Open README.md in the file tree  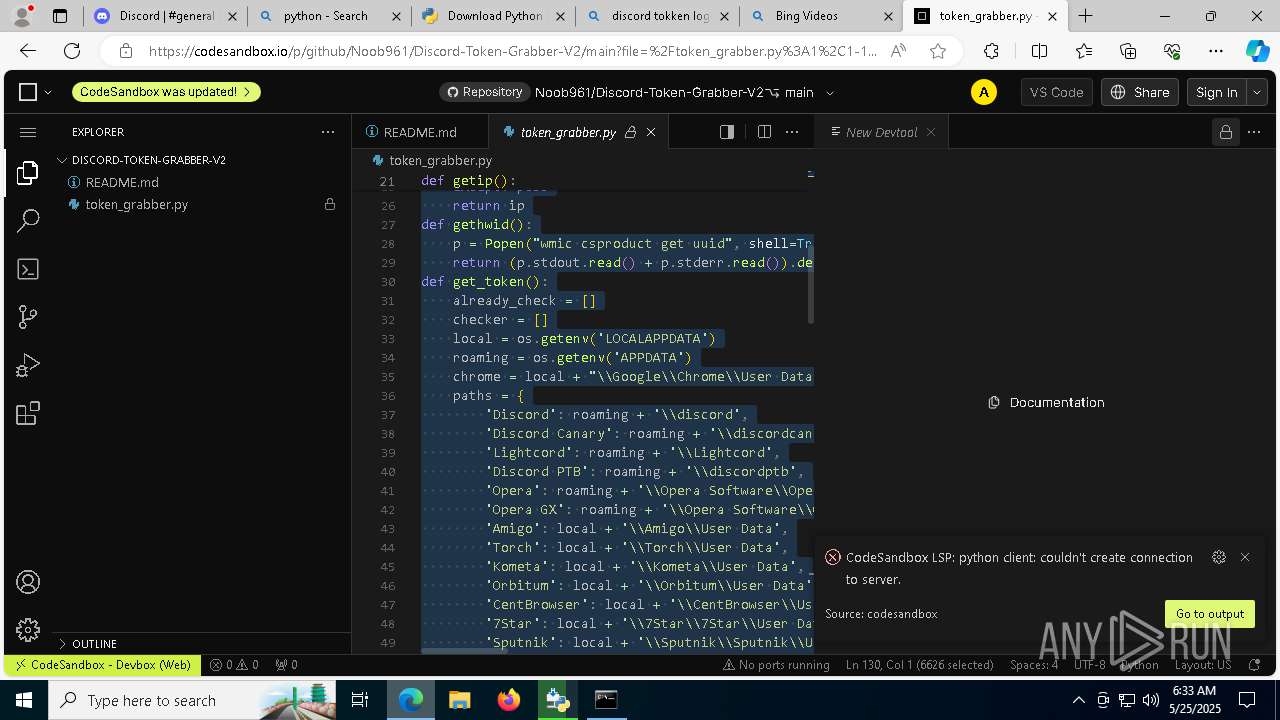tap(121, 182)
